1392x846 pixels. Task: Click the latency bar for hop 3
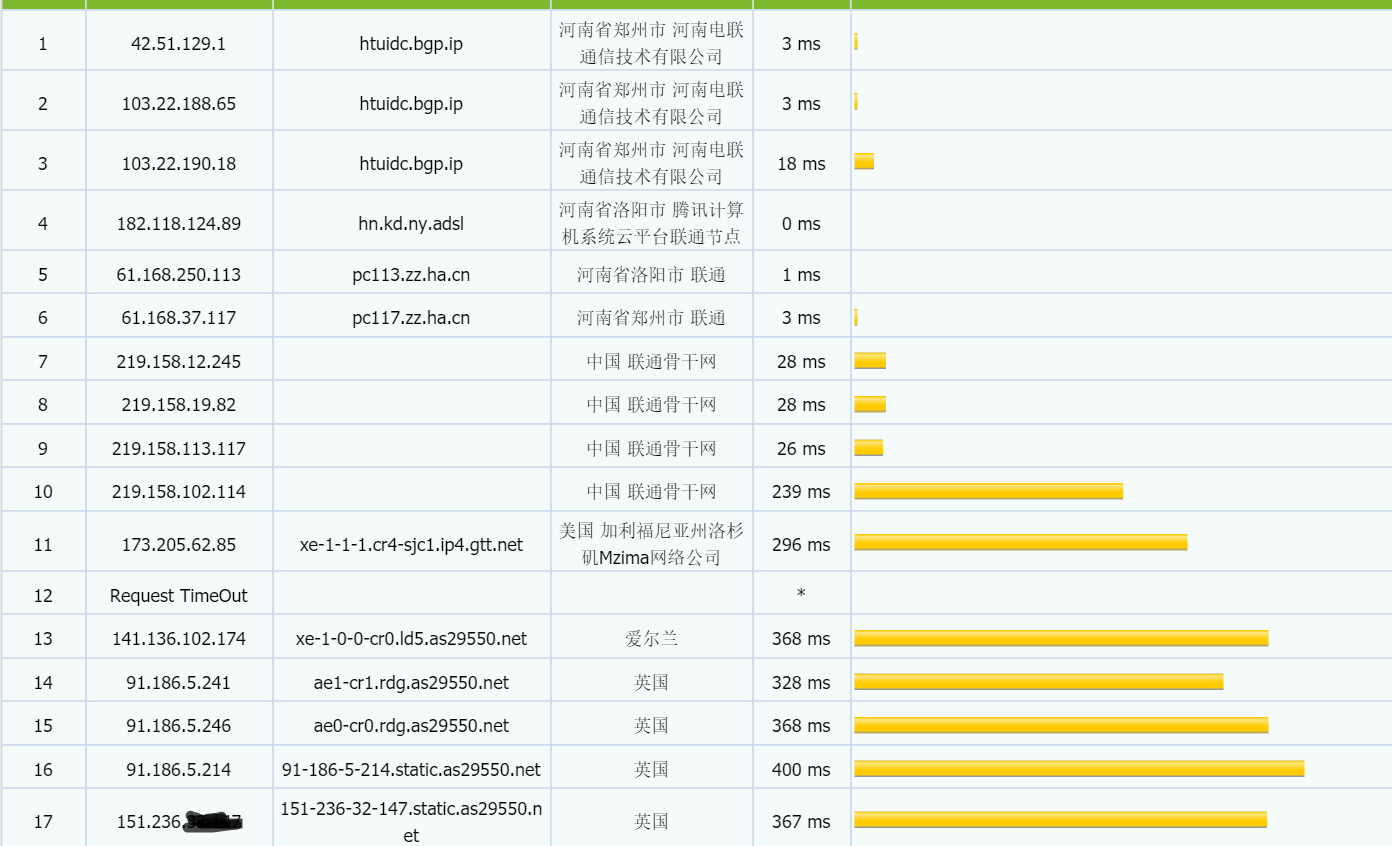(x=864, y=161)
